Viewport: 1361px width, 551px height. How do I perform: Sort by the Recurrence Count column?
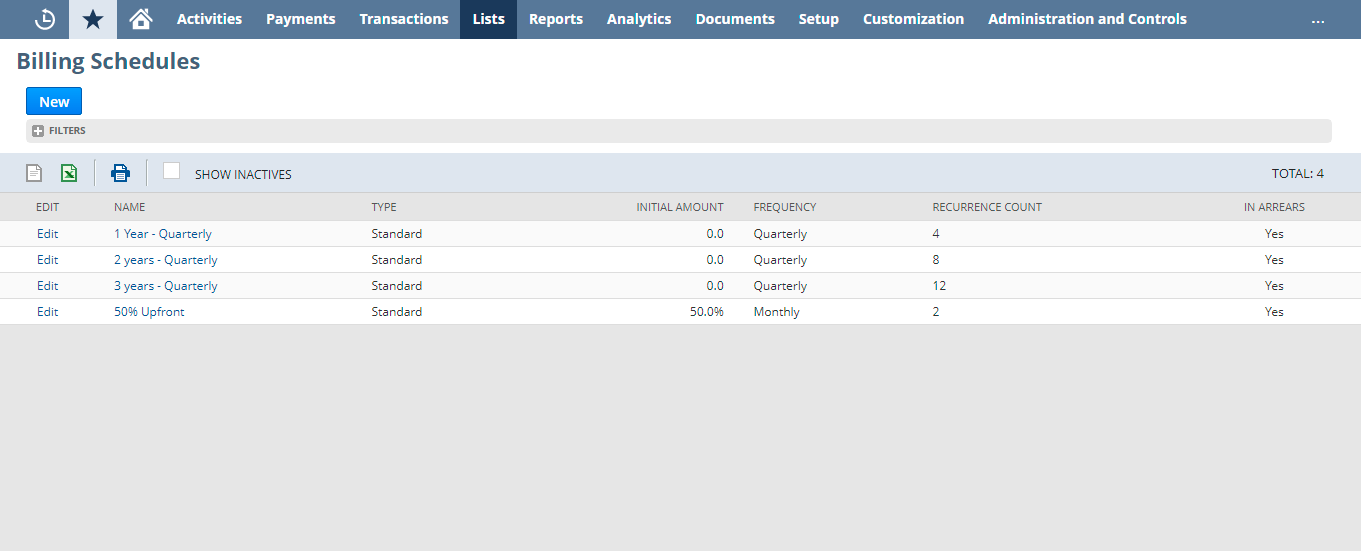click(987, 207)
